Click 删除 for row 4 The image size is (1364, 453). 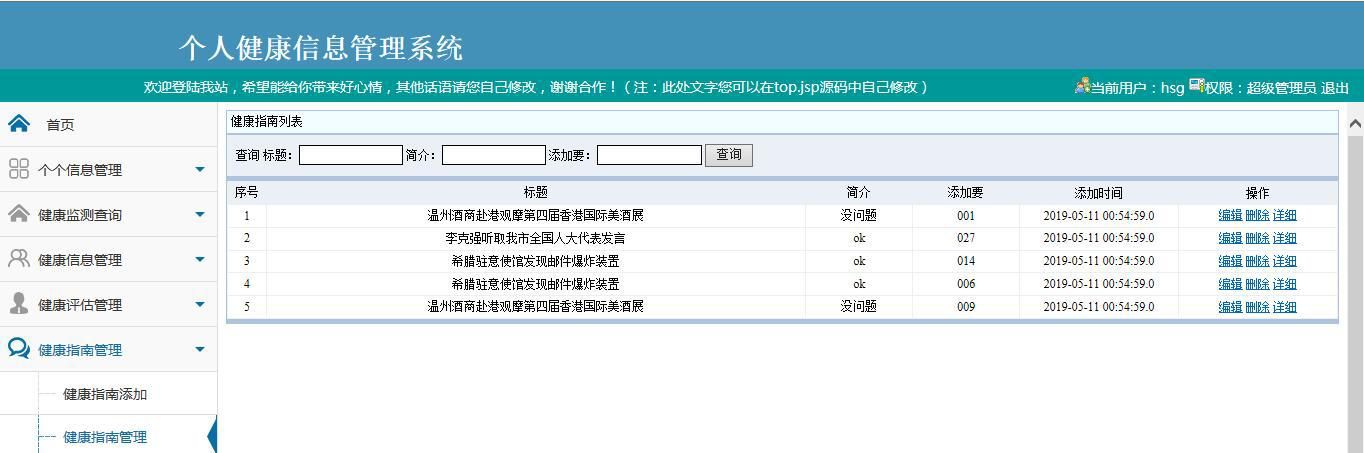pyautogui.click(x=1257, y=284)
